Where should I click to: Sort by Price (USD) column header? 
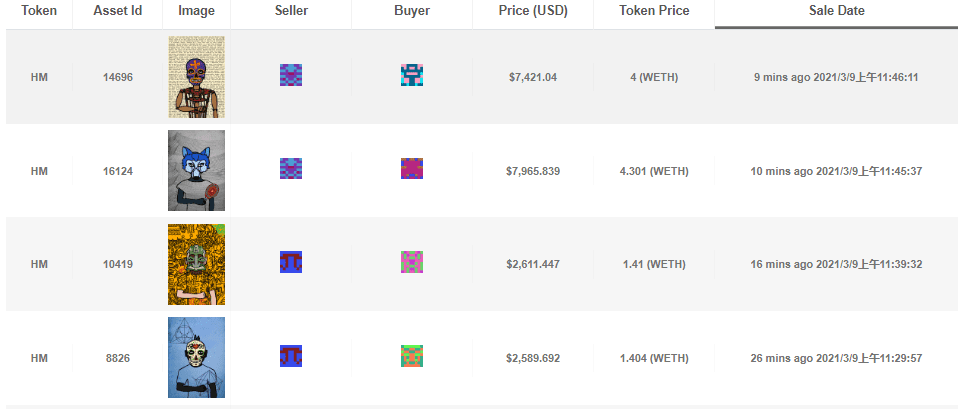point(533,11)
